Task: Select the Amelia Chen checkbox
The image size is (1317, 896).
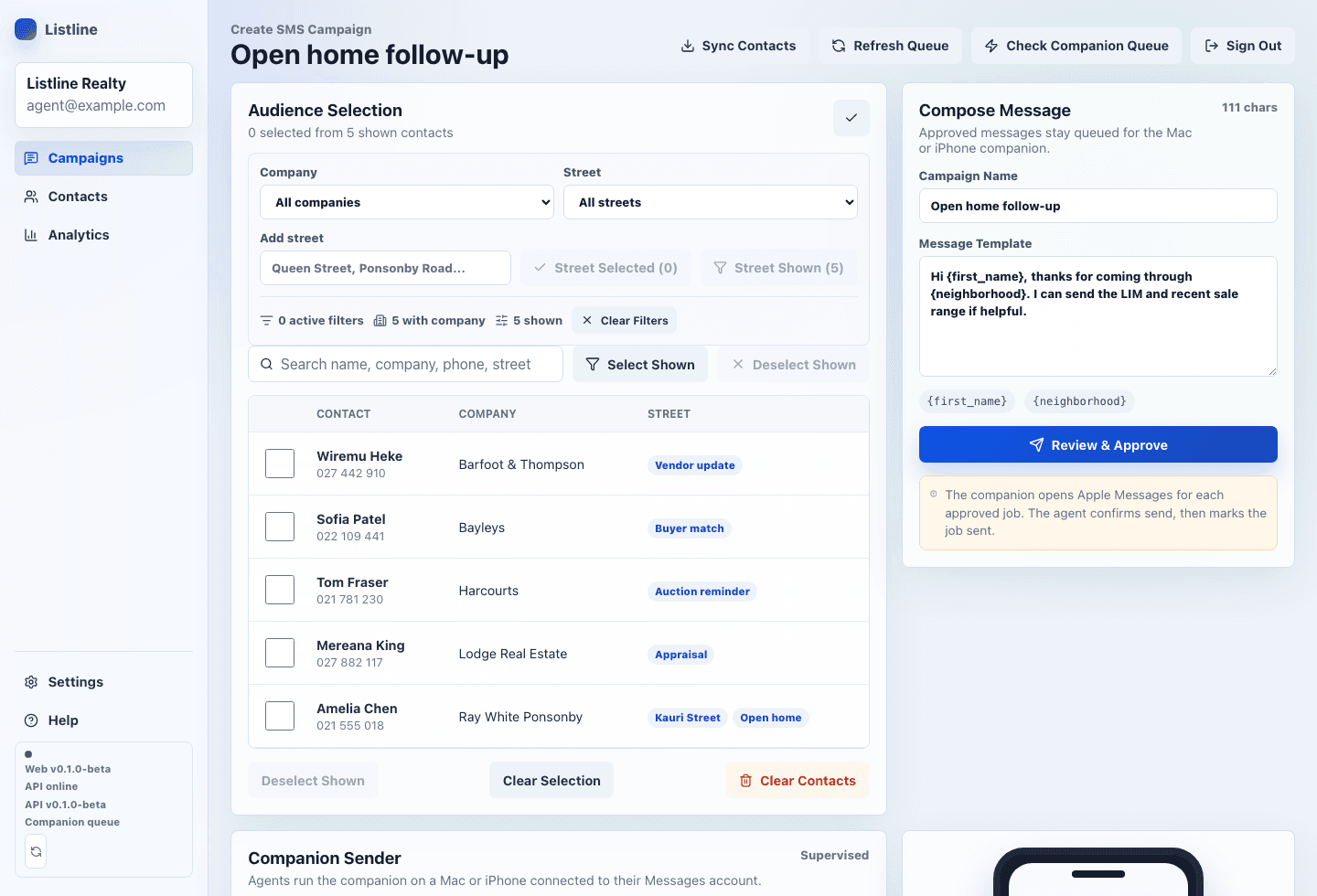Action: click(280, 716)
